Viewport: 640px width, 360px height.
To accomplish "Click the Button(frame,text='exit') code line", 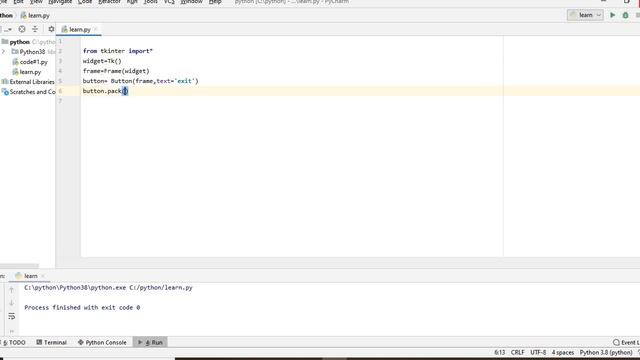I will [140, 81].
